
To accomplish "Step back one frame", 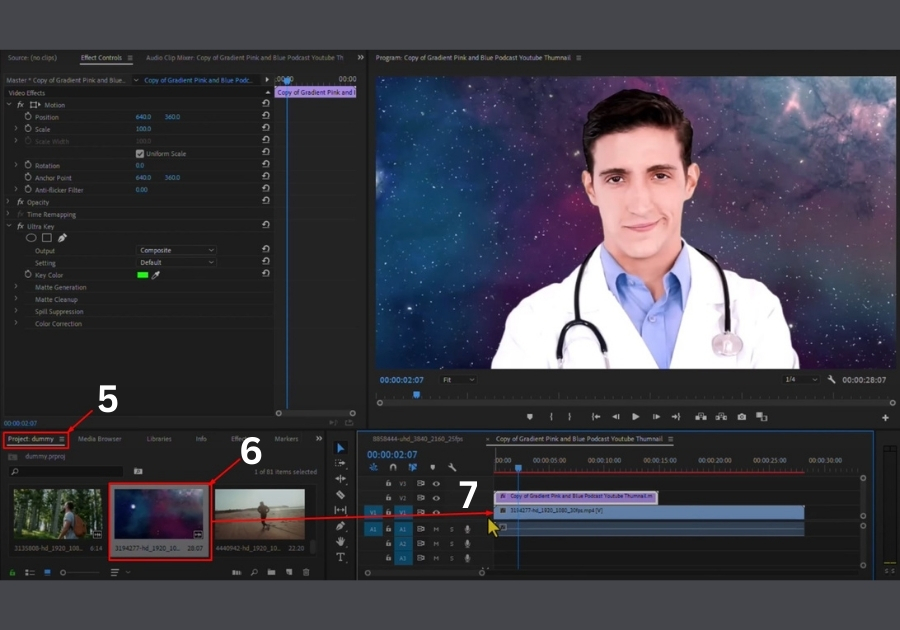I will (615, 417).
